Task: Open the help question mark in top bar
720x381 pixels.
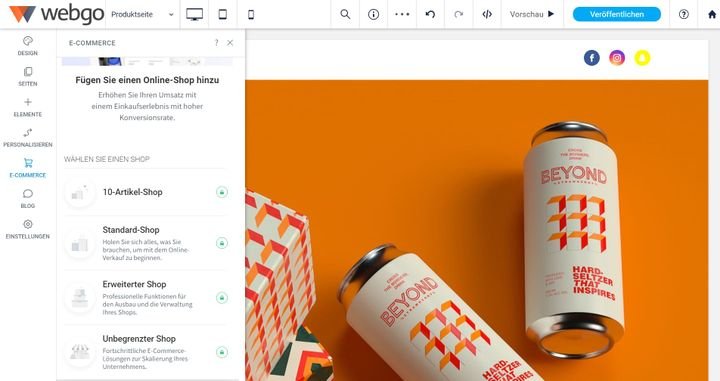Action: [x=684, y=14]
